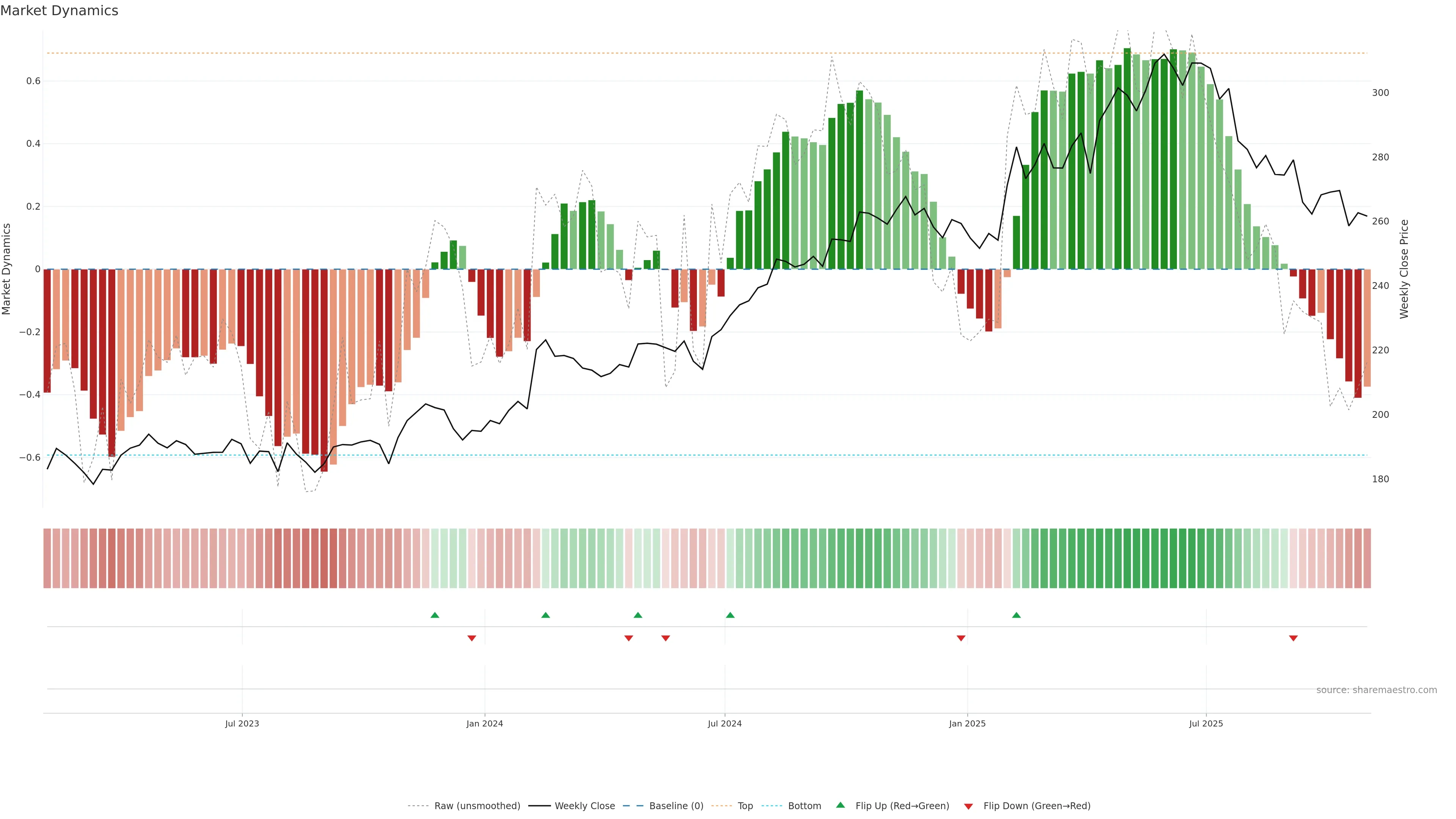Image resolution: width=1456 pixels, height=819 pixels.
Task: Click the last red Flip Down marker after Jul 2025
Action: click(x=1293, y=638)
